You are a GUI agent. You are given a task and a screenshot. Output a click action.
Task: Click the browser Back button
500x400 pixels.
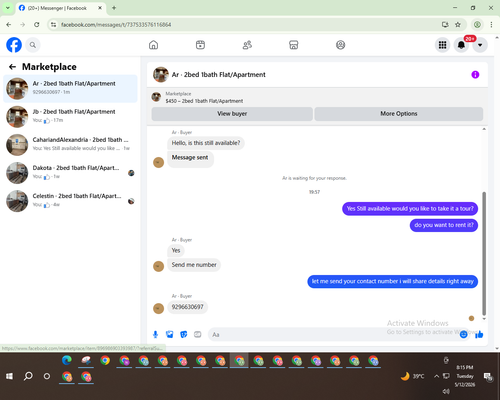point(9,25)
